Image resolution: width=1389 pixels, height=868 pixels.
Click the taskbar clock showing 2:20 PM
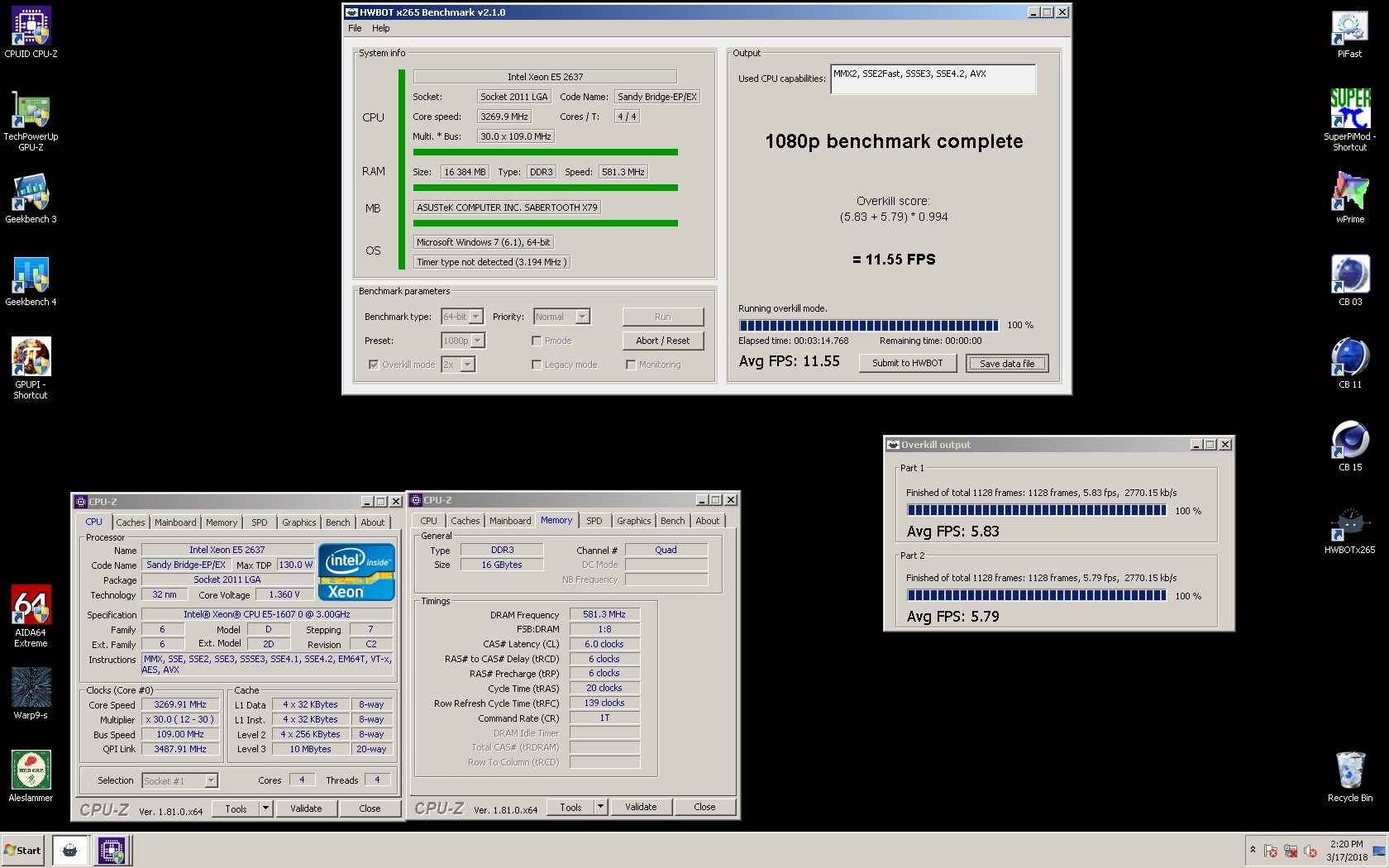[x=1347, y=851]
